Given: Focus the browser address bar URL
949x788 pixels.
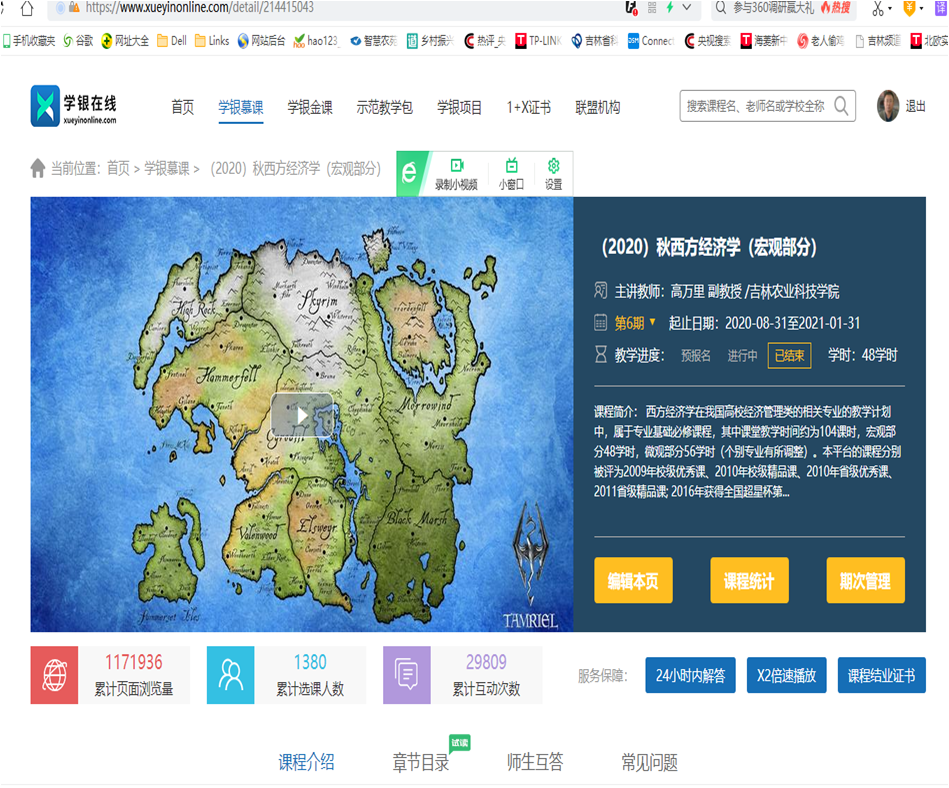Looking at the screenshot, I should [200, 8].
